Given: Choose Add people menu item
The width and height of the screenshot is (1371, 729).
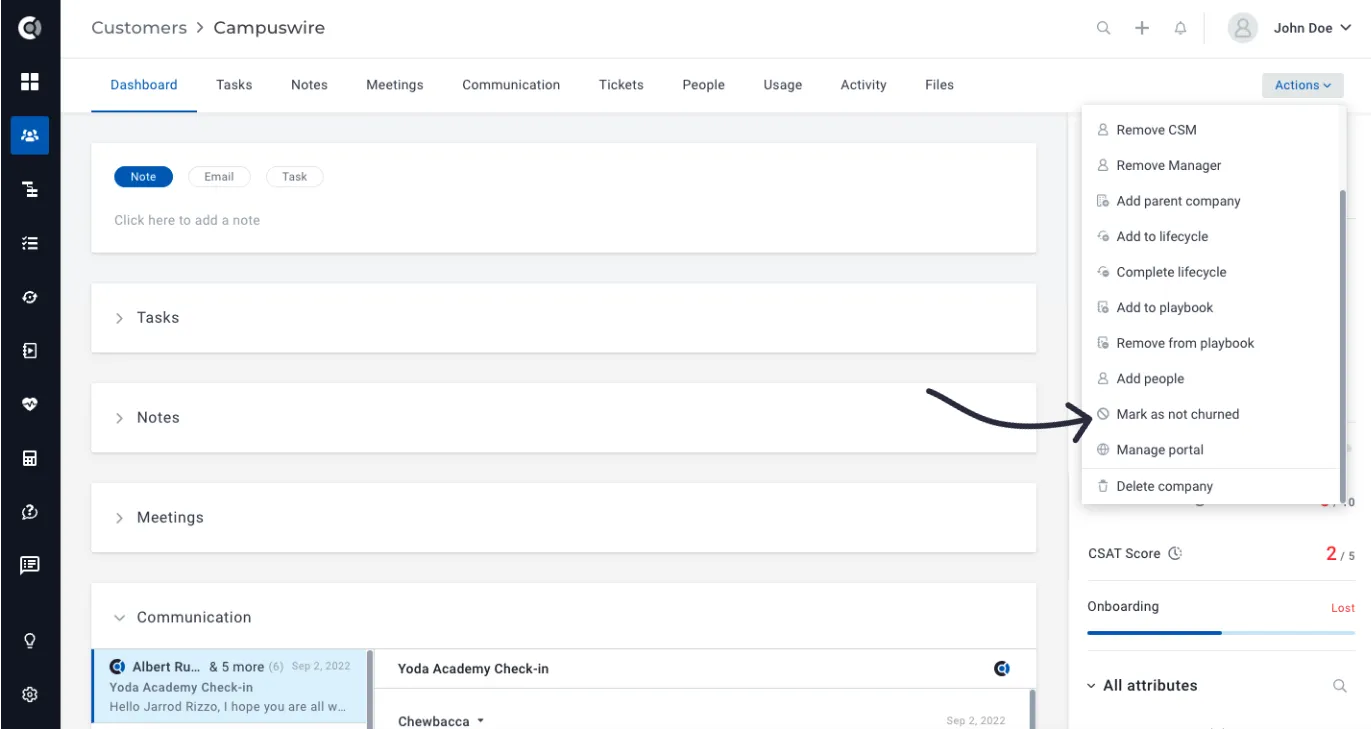Looking at the screenshot, I should click(1210, 379).
